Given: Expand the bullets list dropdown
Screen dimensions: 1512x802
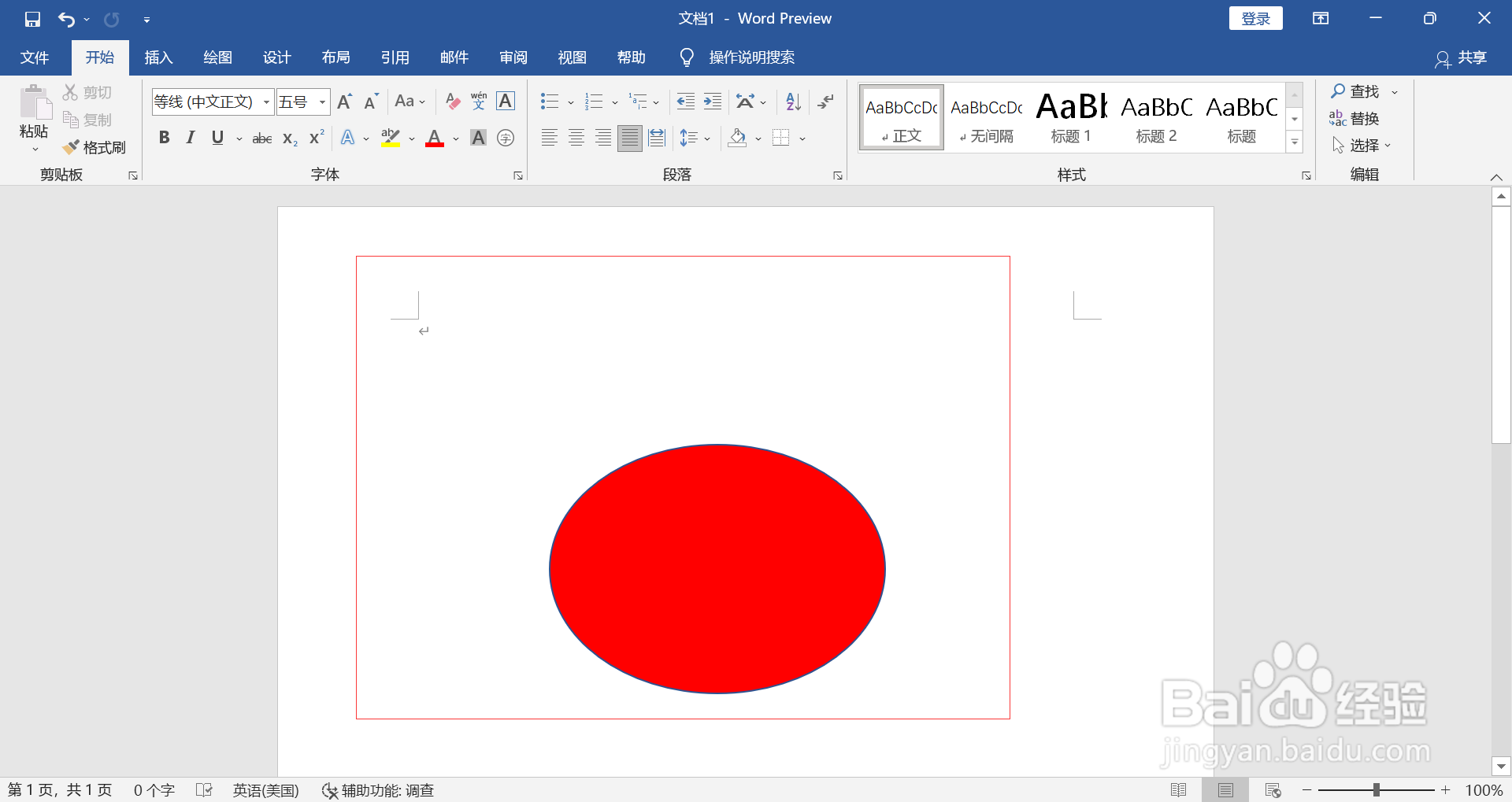Looking at the screenshot, I should pyautogui.click(x=571, y=102).
